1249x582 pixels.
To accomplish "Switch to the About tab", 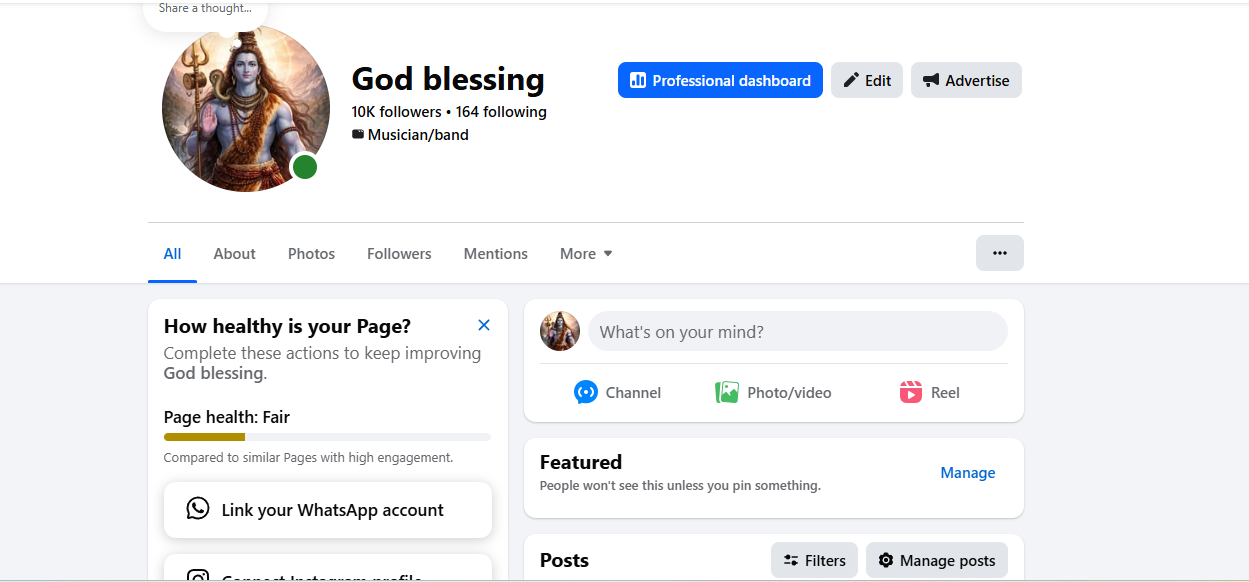I will 234,254.
